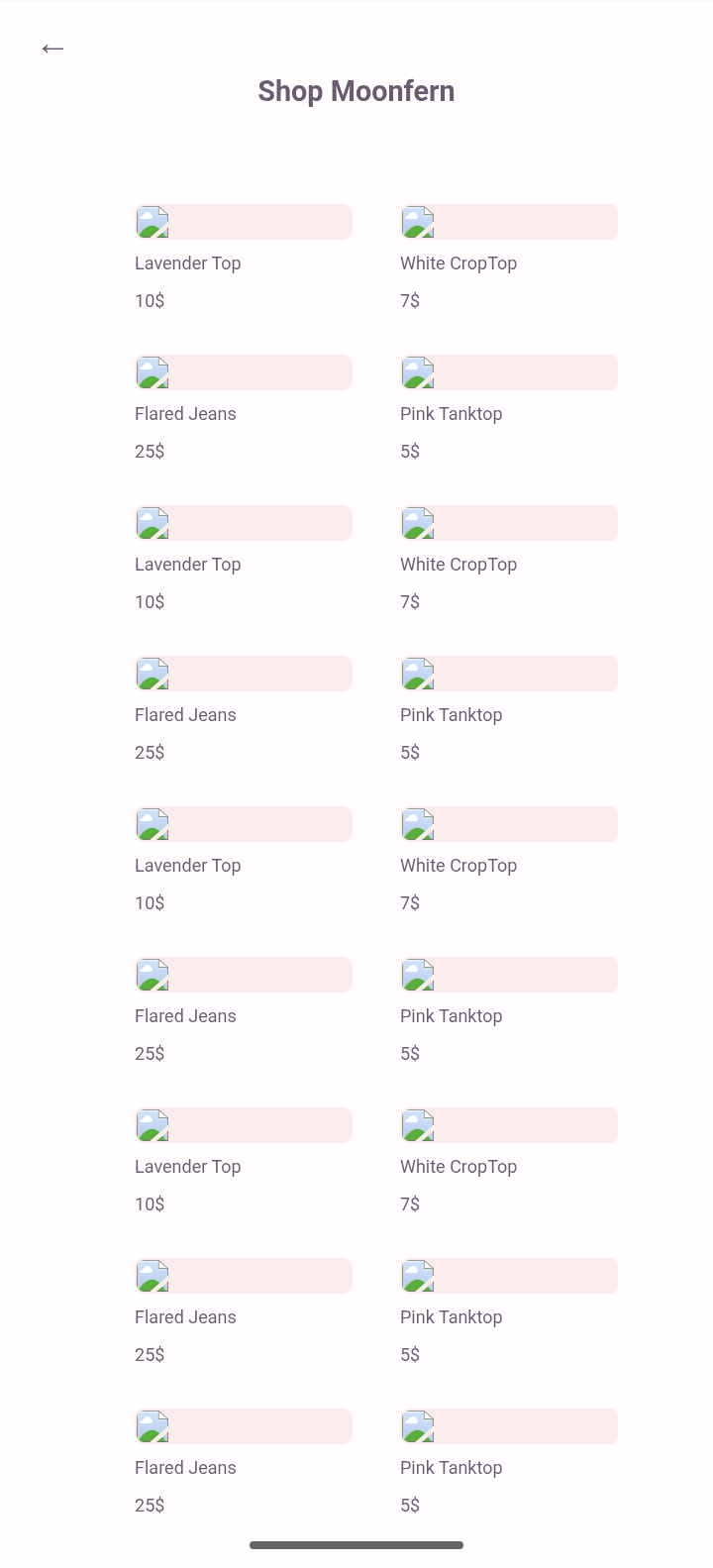Tap the back arrow icon

52,49
